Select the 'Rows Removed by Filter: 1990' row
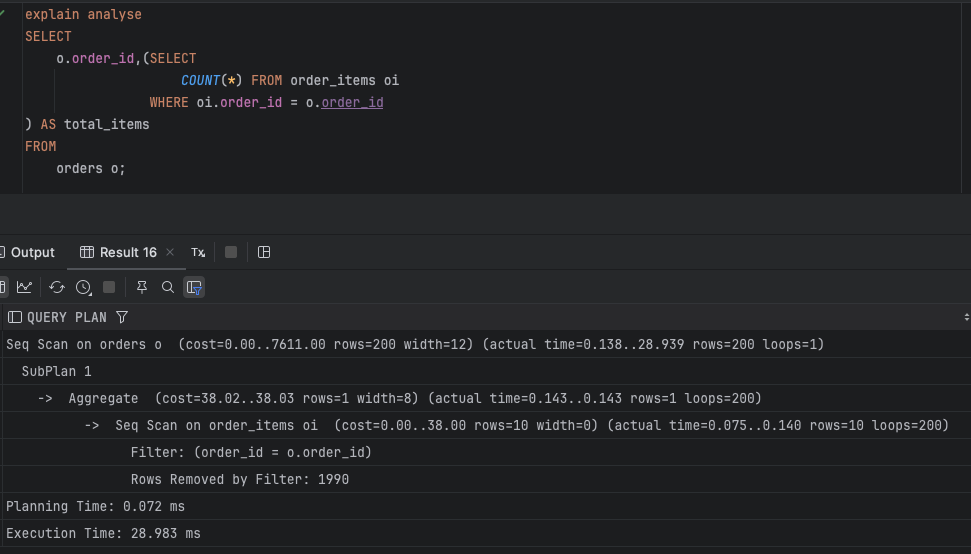The image size is (971, 554). [486, 480]
